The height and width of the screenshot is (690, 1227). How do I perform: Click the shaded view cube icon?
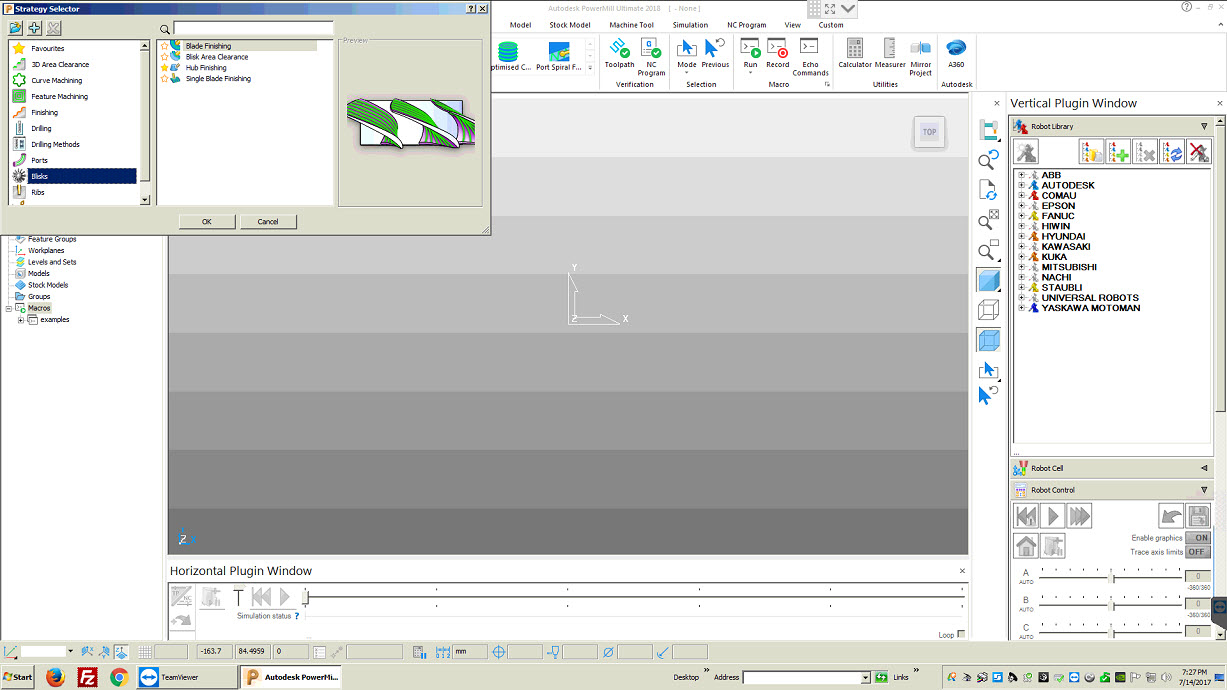click(988, 281)
